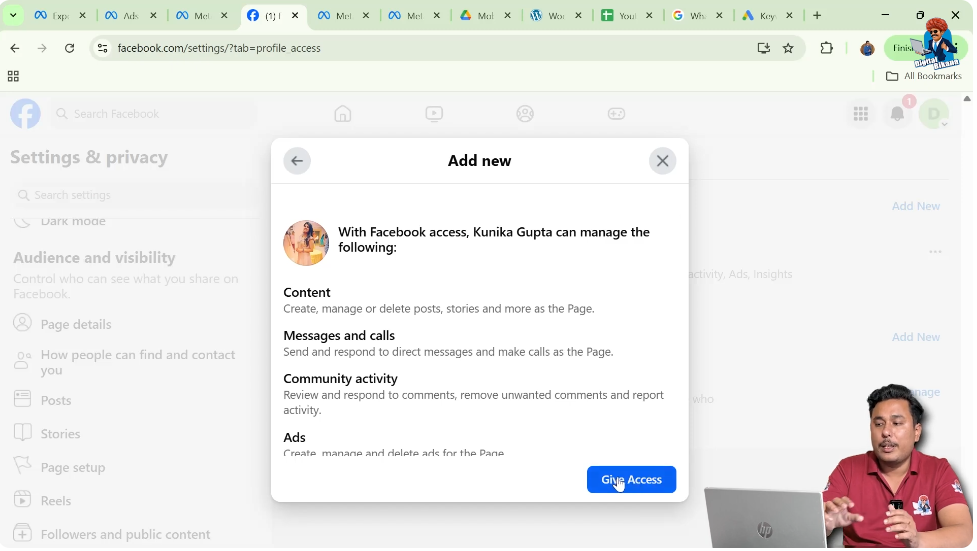Open Posts in settings sidebar
The height and width of the screenshot is (551, 977).
tap(56, 401)
